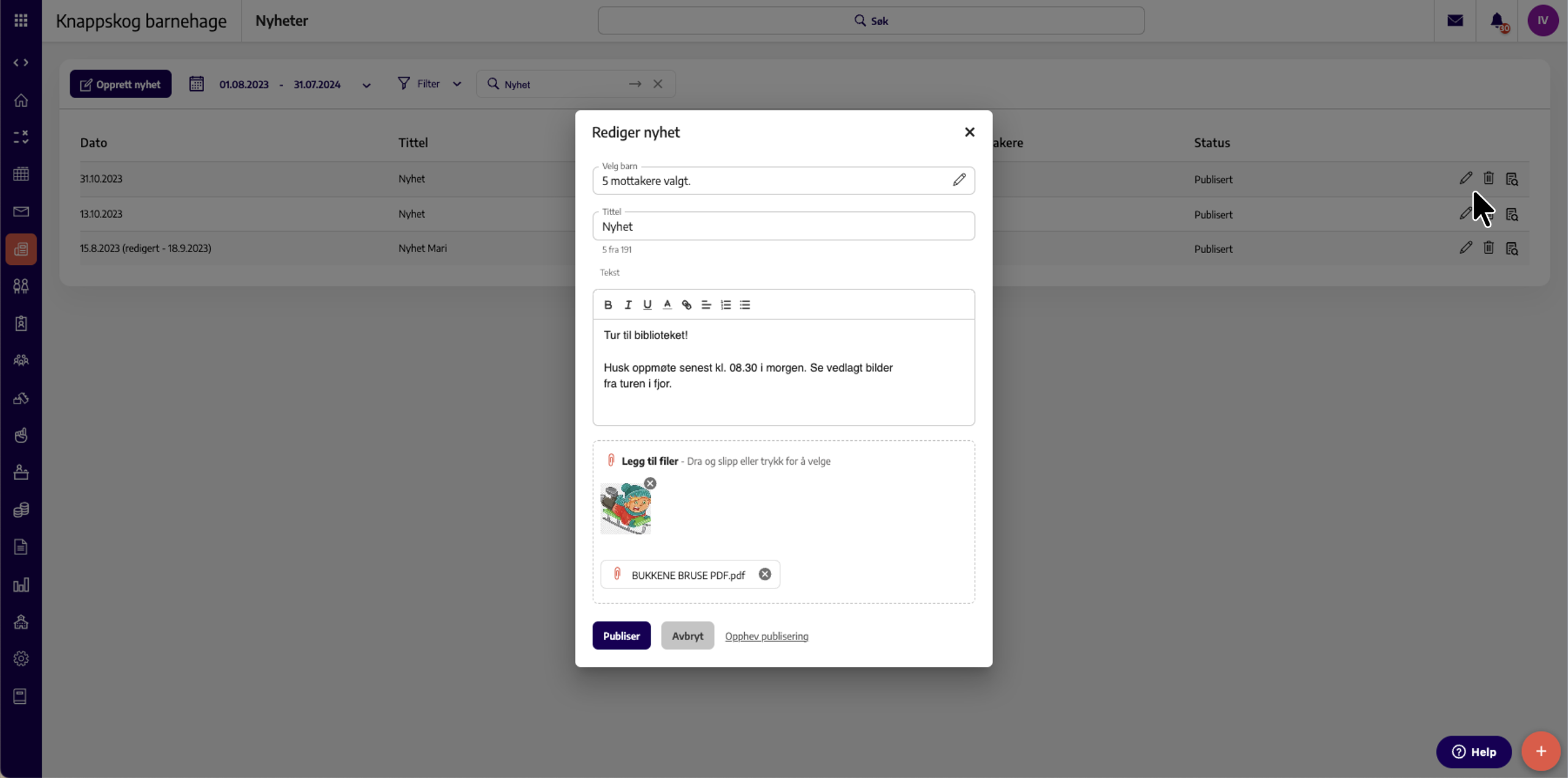Click the Avbryt button
This screenshot has height=778, width=1568.
[688, 636]
